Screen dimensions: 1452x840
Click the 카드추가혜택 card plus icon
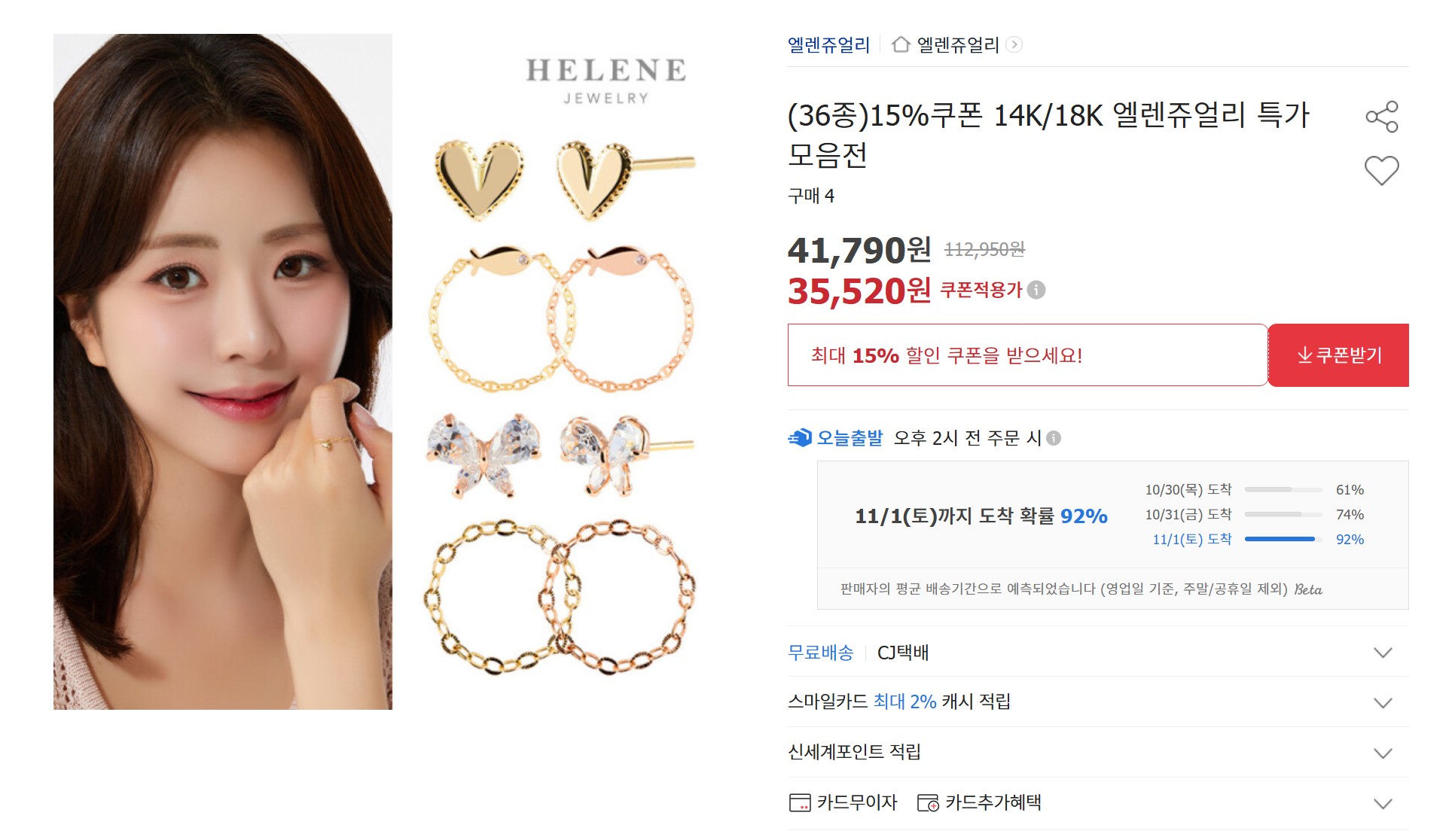928,803
